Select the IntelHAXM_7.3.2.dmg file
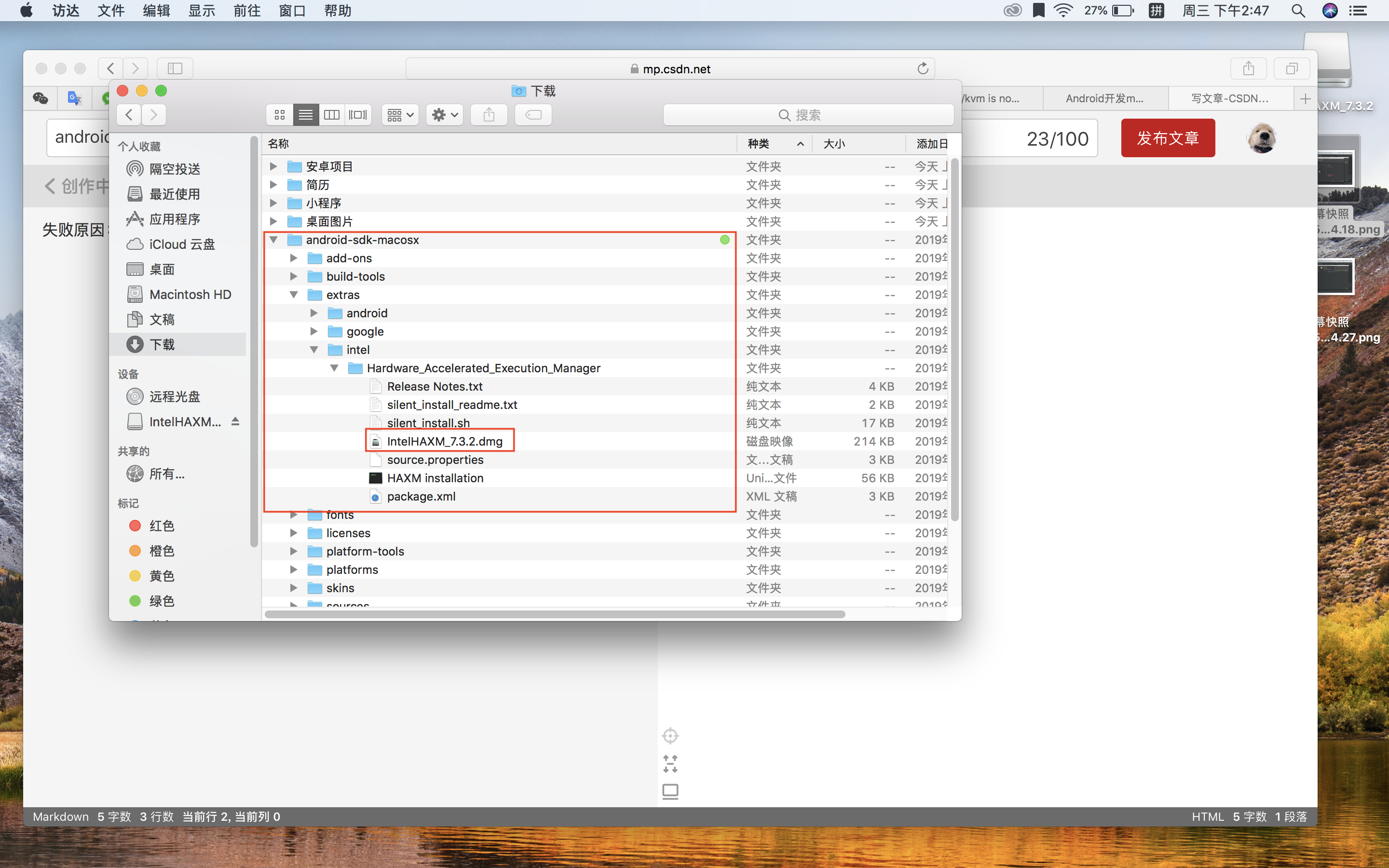The height and width of the screenshot is (868, 1389). point(444,441)
